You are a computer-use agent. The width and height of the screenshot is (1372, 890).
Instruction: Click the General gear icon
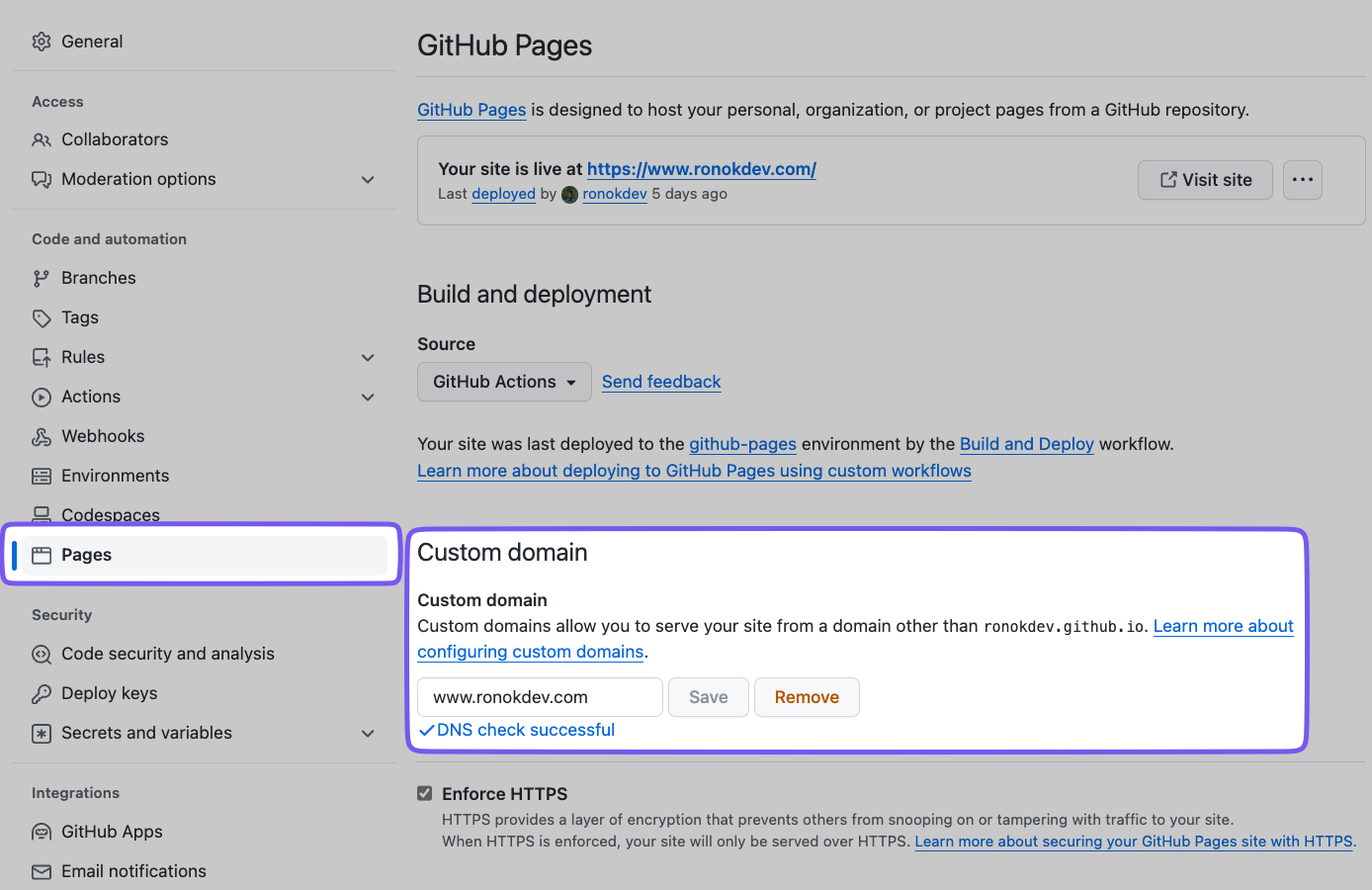(42, 42)
